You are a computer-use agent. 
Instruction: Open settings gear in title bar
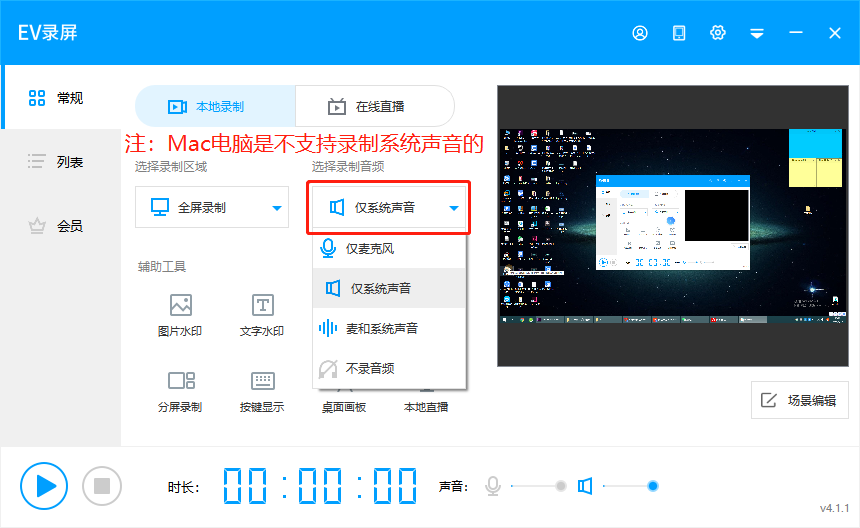coord(717,33)
